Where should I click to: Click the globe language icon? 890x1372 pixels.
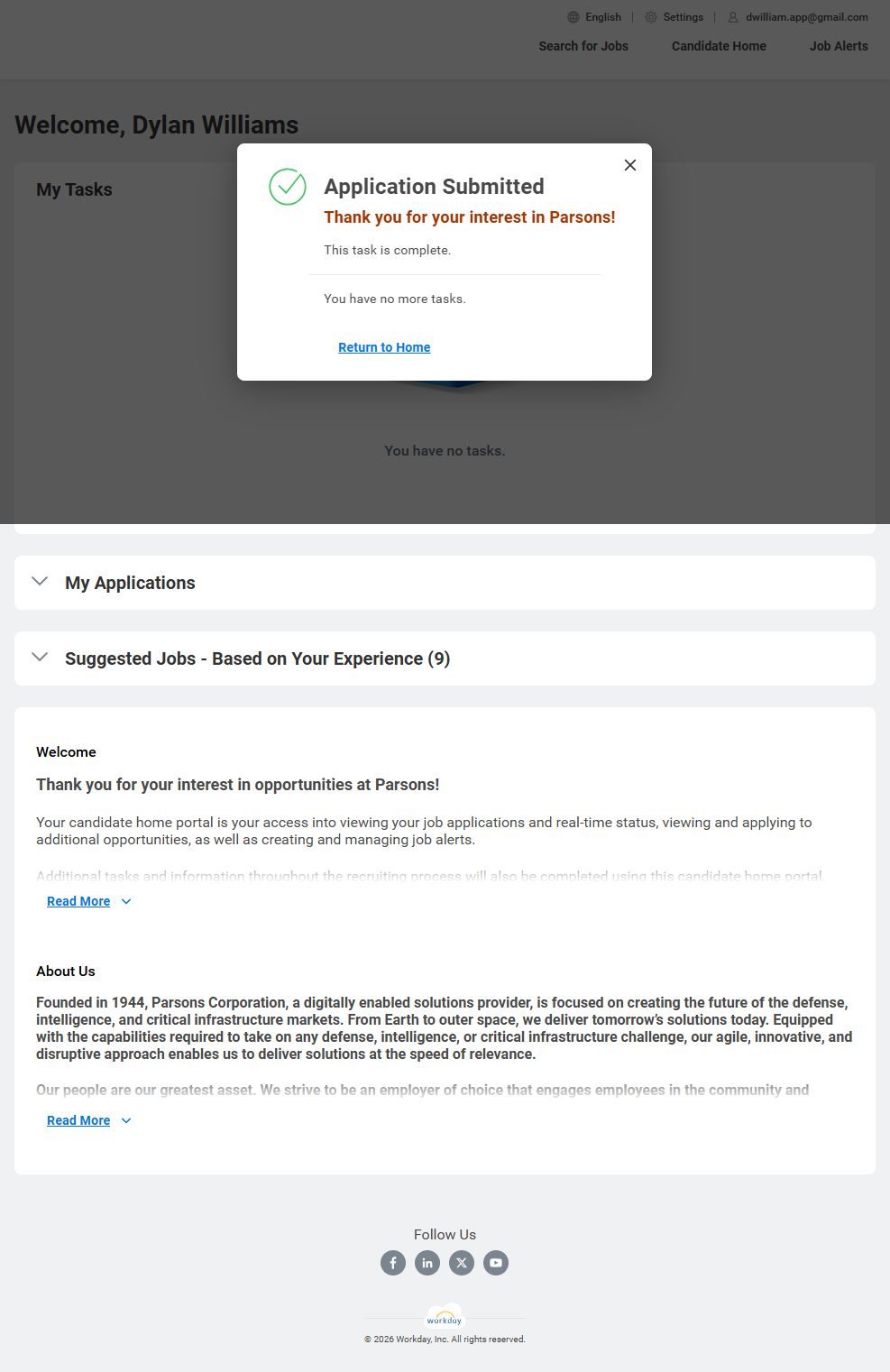point(573,17)
